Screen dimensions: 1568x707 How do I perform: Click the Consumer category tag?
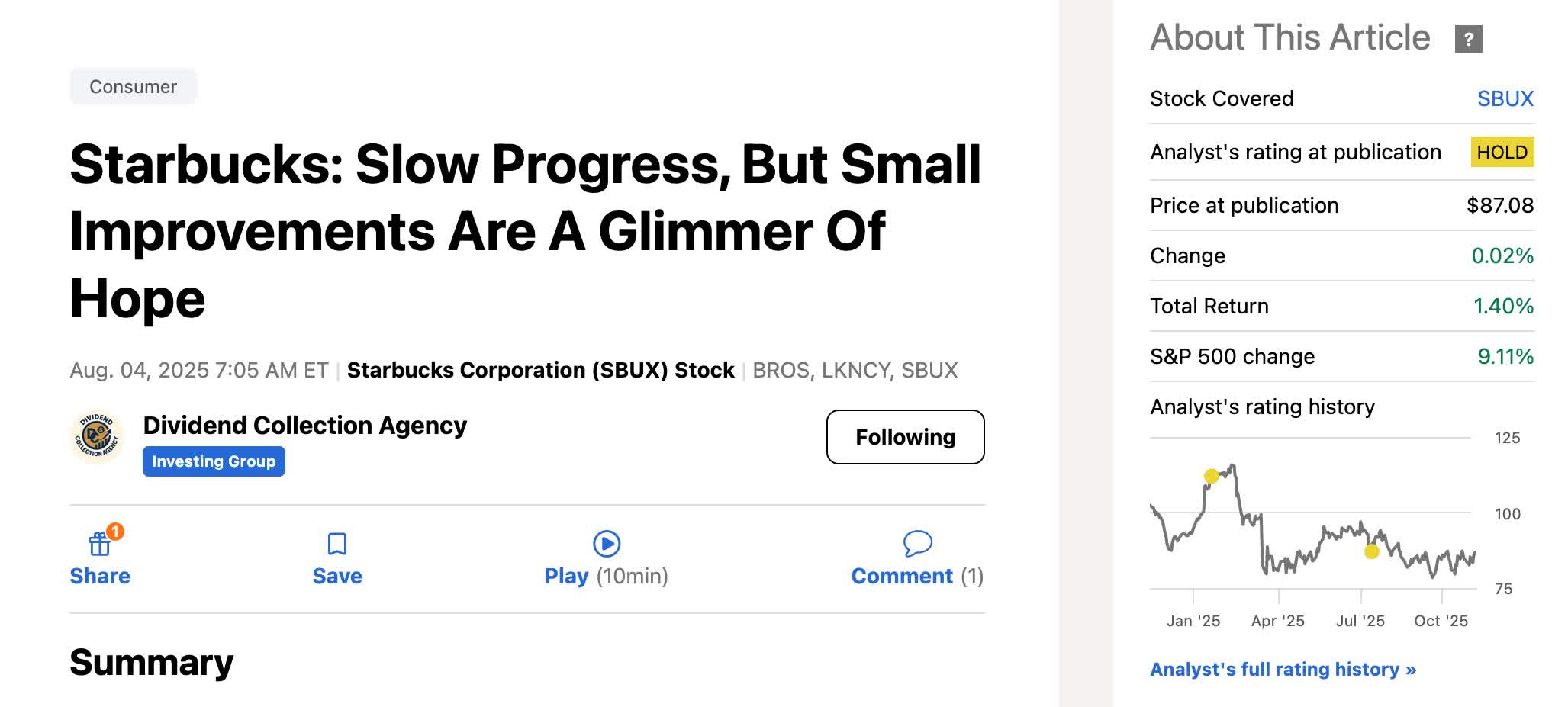click(x=133, y=87)
